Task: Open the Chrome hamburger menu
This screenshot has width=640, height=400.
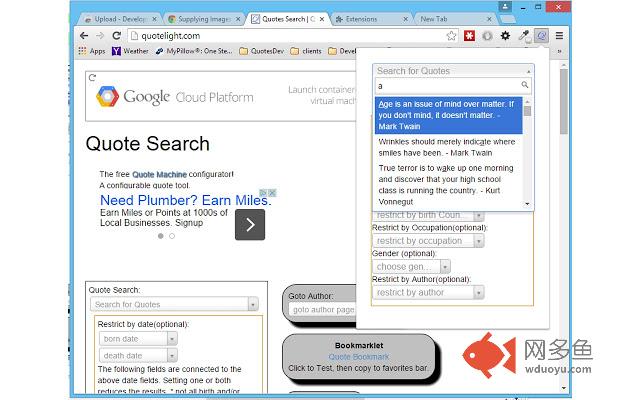Action: [559, 36]
